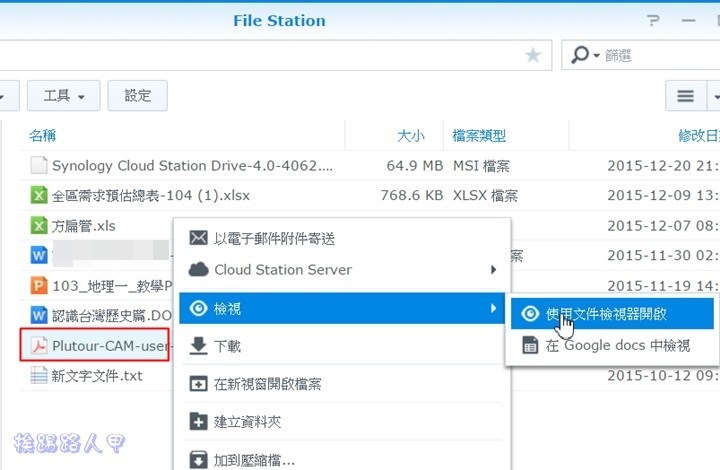Select the Synology Cloud Station Drive file row

(192, 165)
